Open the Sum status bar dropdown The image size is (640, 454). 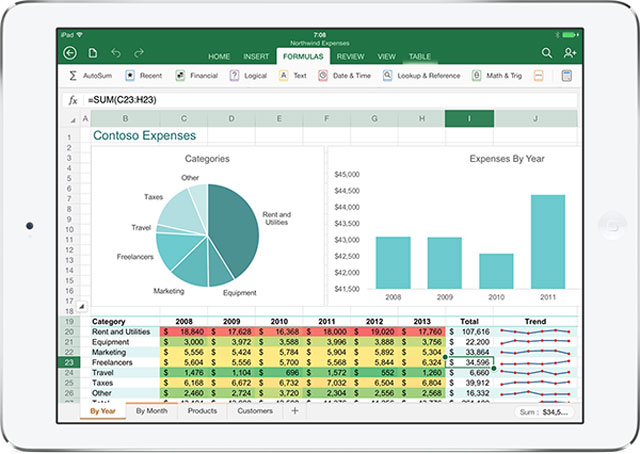[546, 412]
